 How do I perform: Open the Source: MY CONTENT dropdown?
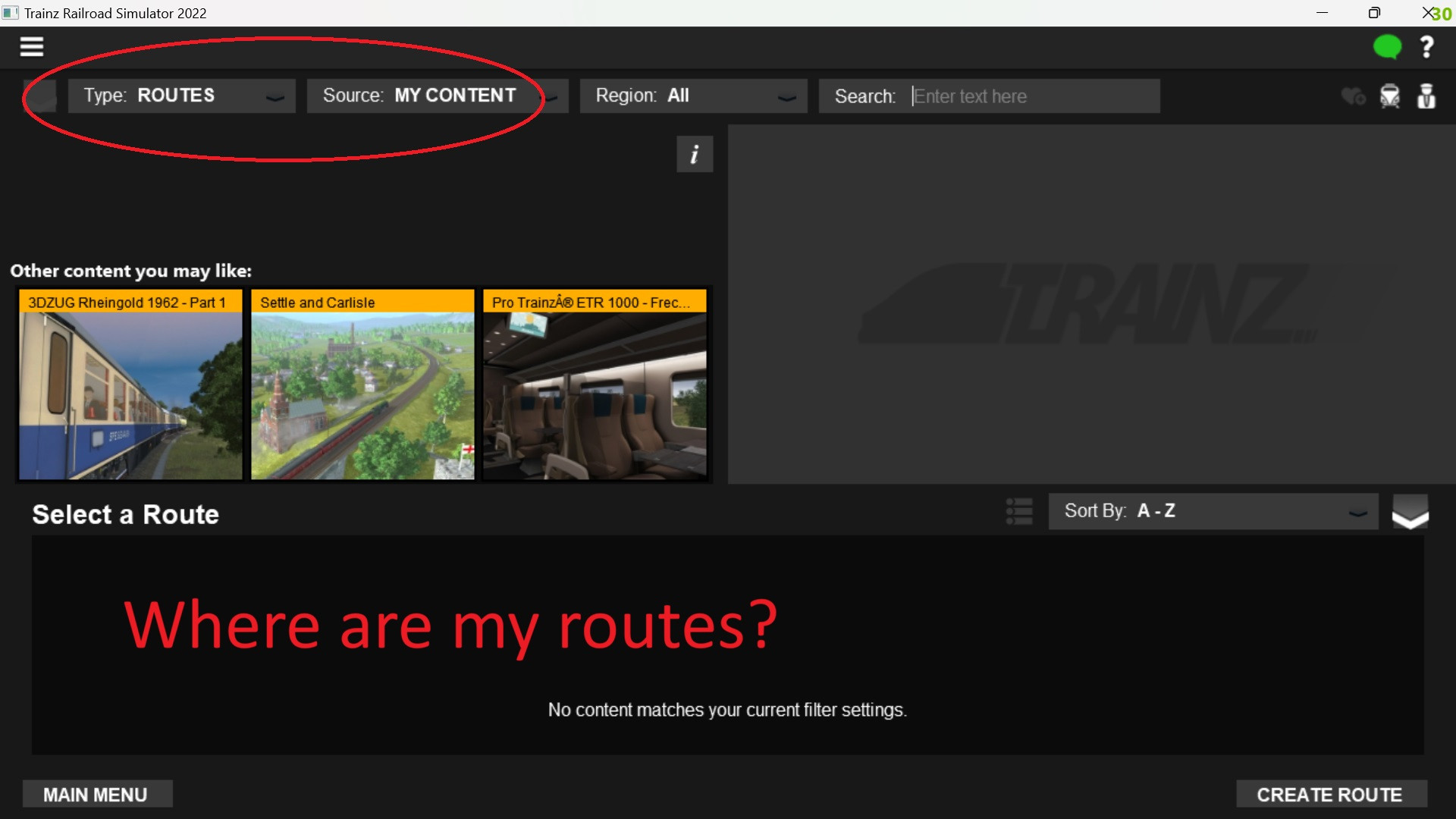(438, 96)
